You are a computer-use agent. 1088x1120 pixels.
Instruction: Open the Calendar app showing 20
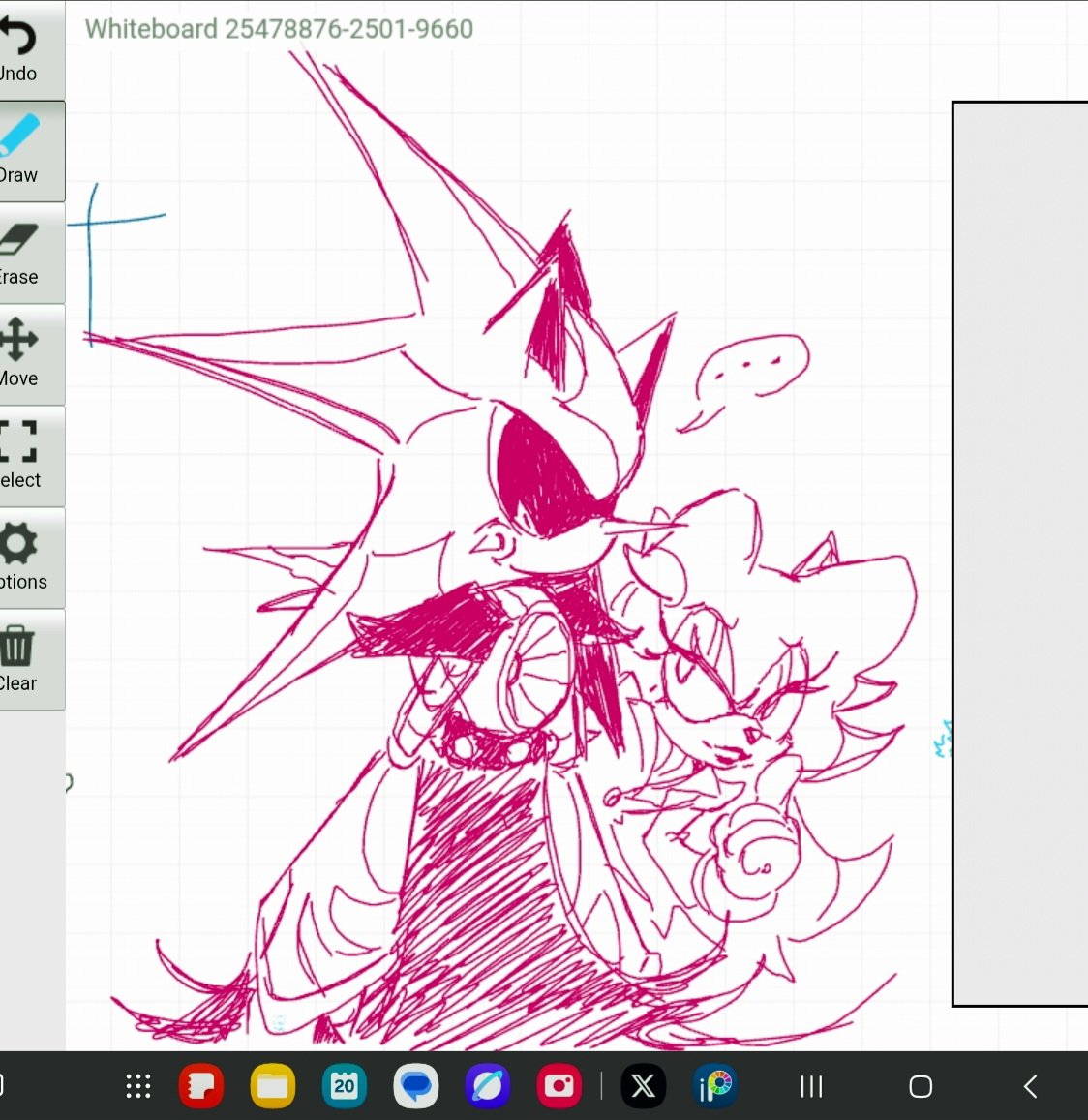tap(345, 1086)
